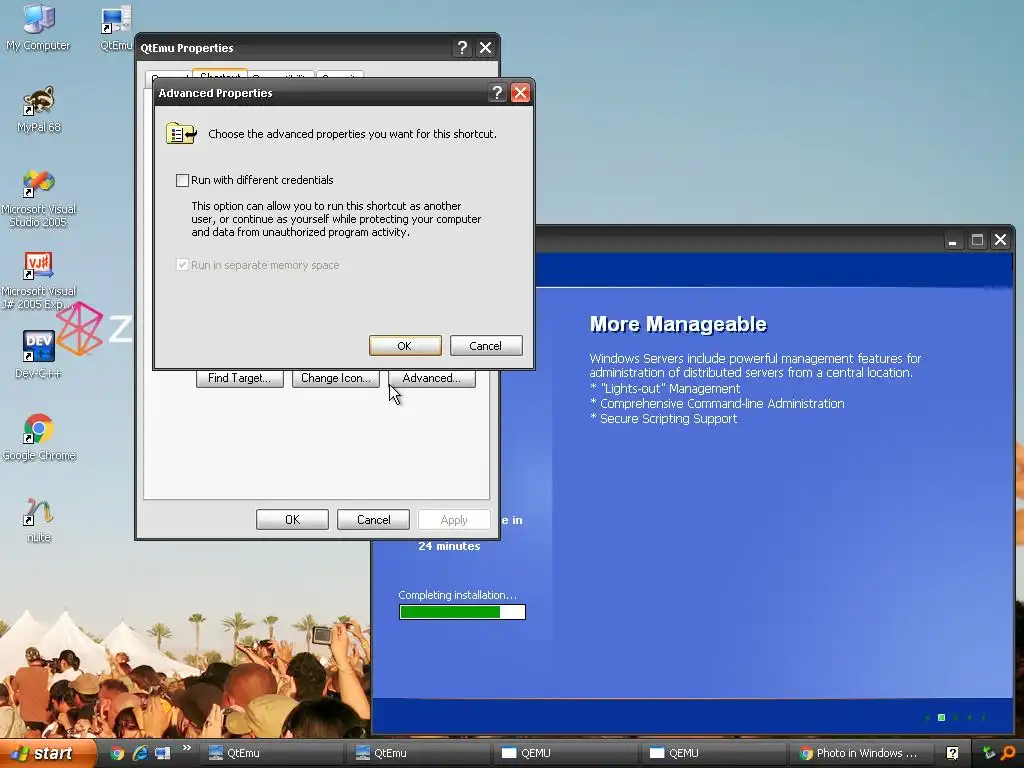Click the help question mark in Advanced Properties
Image resolution: width=1024 pixels, height=768 pixels.
pyautogui.click(x=497, y=93)
